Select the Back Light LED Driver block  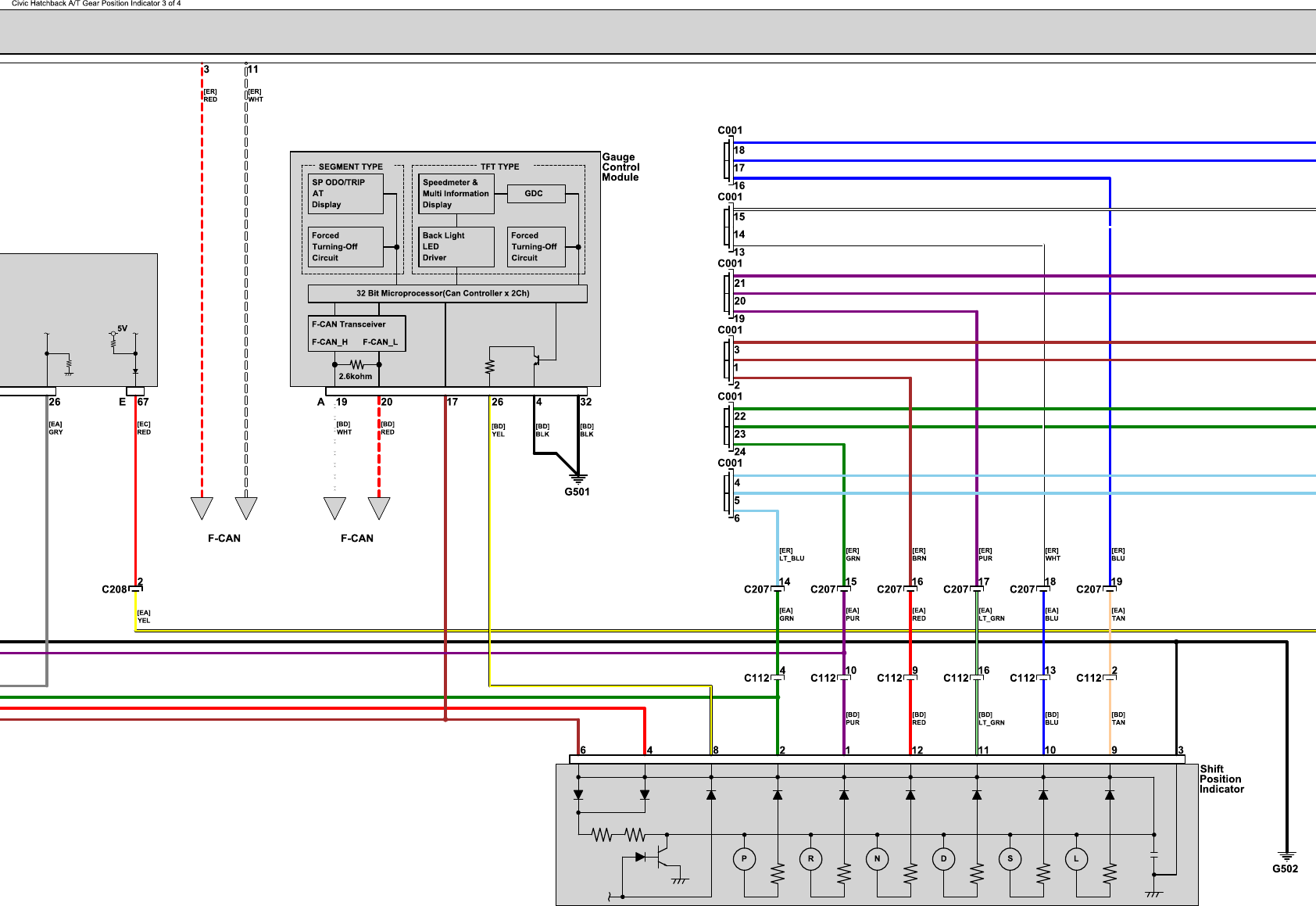(x=456, y=247)
